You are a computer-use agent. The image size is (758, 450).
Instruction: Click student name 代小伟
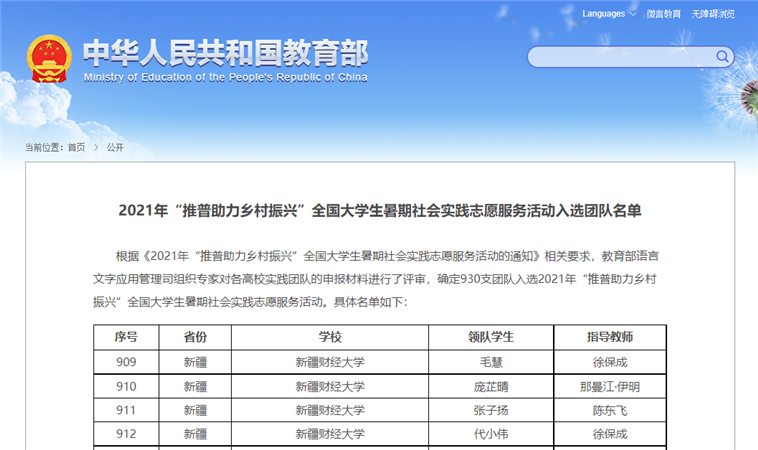point(491,434)
